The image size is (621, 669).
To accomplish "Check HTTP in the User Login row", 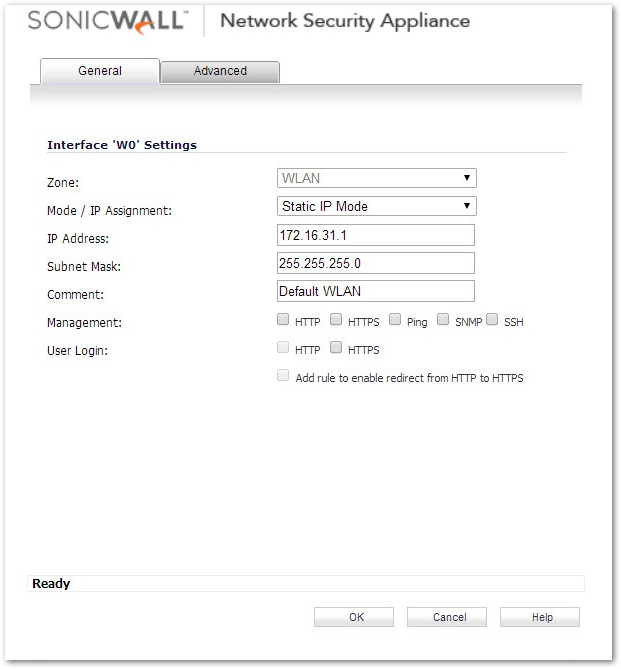I will coord(283,348).
